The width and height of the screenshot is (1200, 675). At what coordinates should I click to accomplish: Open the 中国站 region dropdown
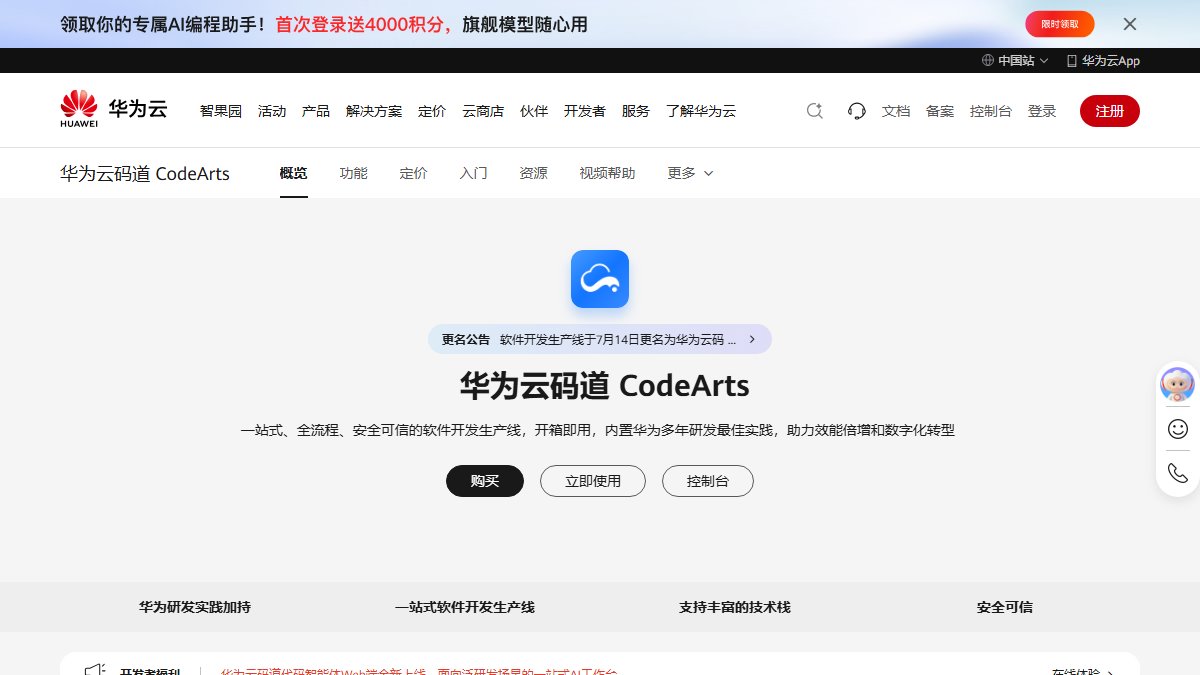1015,61
